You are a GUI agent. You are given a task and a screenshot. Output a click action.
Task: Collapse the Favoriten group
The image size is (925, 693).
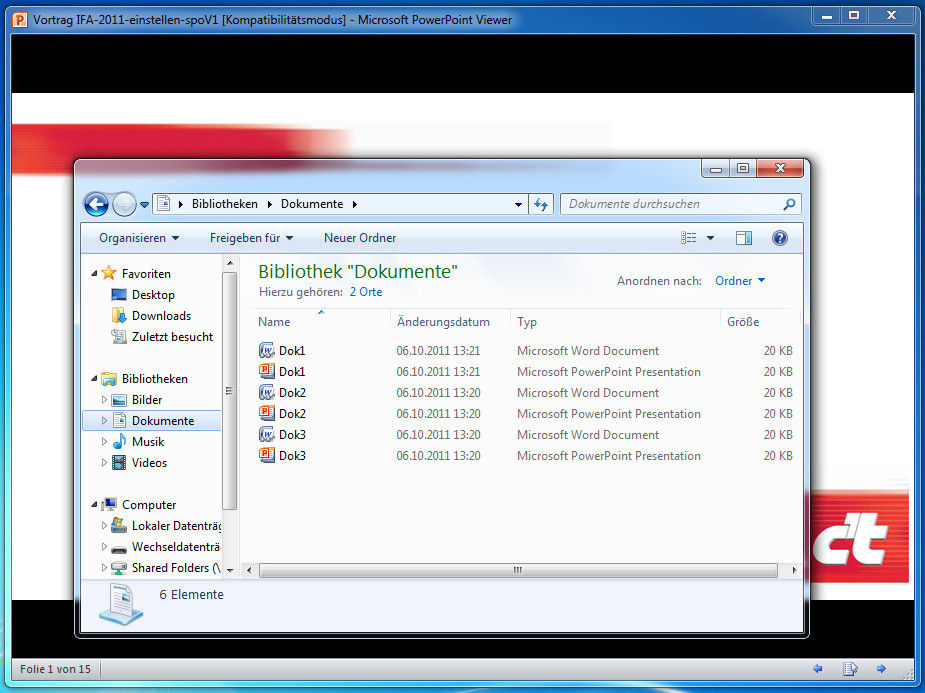click(94, 274)
